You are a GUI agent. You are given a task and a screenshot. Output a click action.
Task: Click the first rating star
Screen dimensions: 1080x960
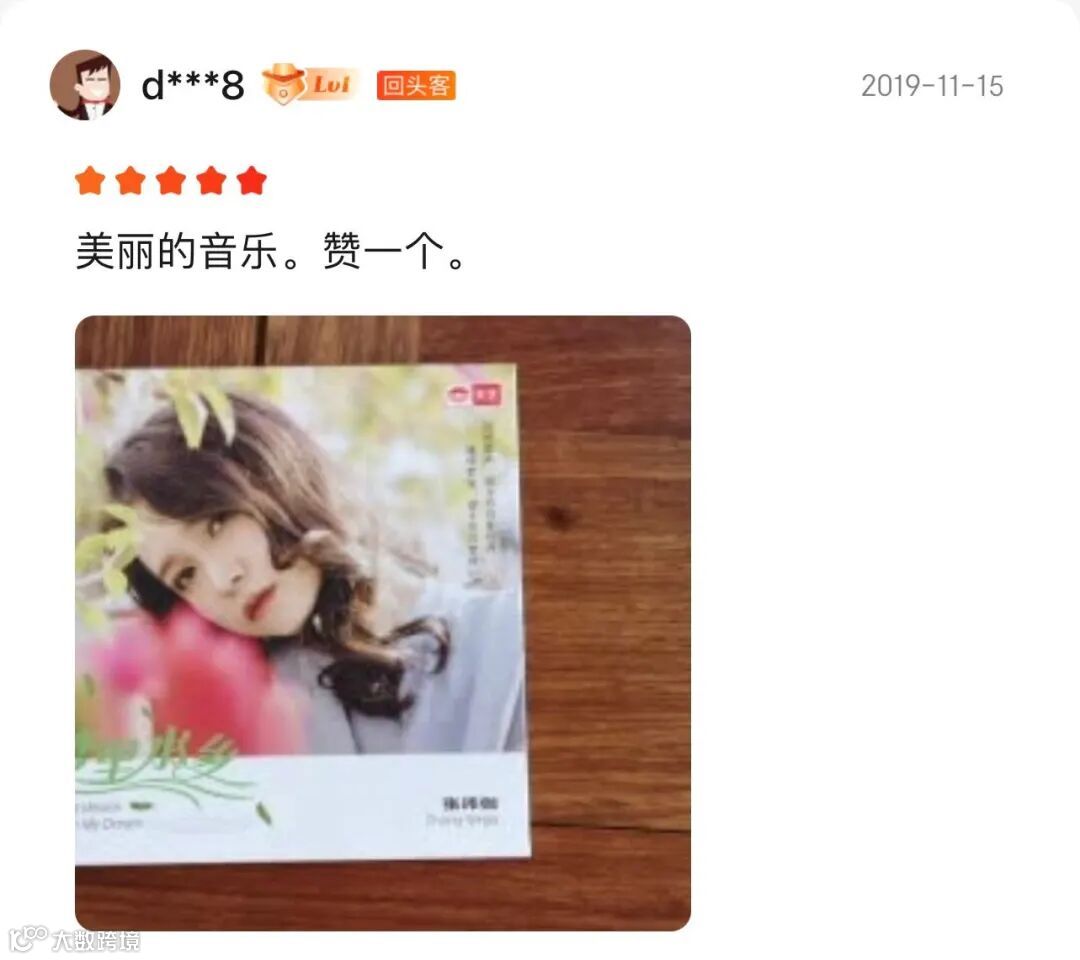[90, 181]
